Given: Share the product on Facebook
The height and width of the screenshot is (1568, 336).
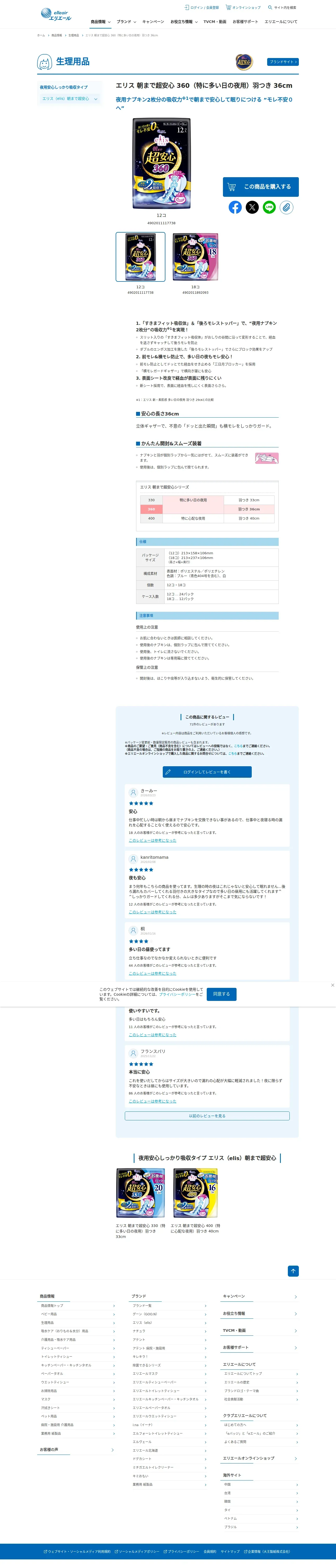Looking at the screenshot, I should (x=235, y=207).
